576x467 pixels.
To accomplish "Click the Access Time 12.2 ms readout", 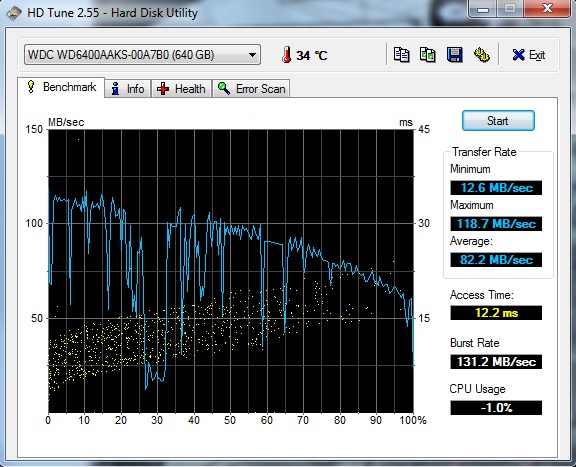I will coord(496,313).
